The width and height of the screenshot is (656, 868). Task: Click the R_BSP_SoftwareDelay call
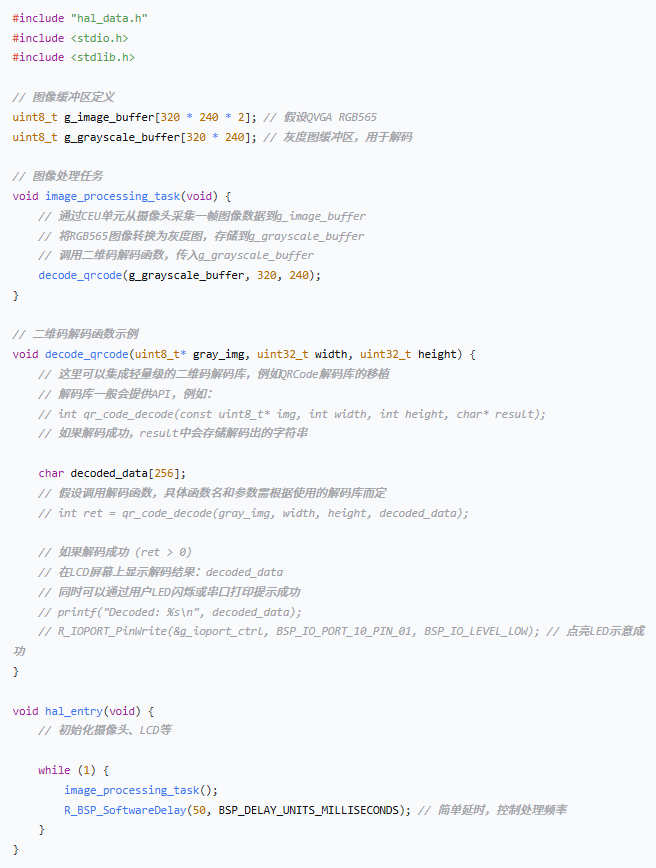[237, 810]
